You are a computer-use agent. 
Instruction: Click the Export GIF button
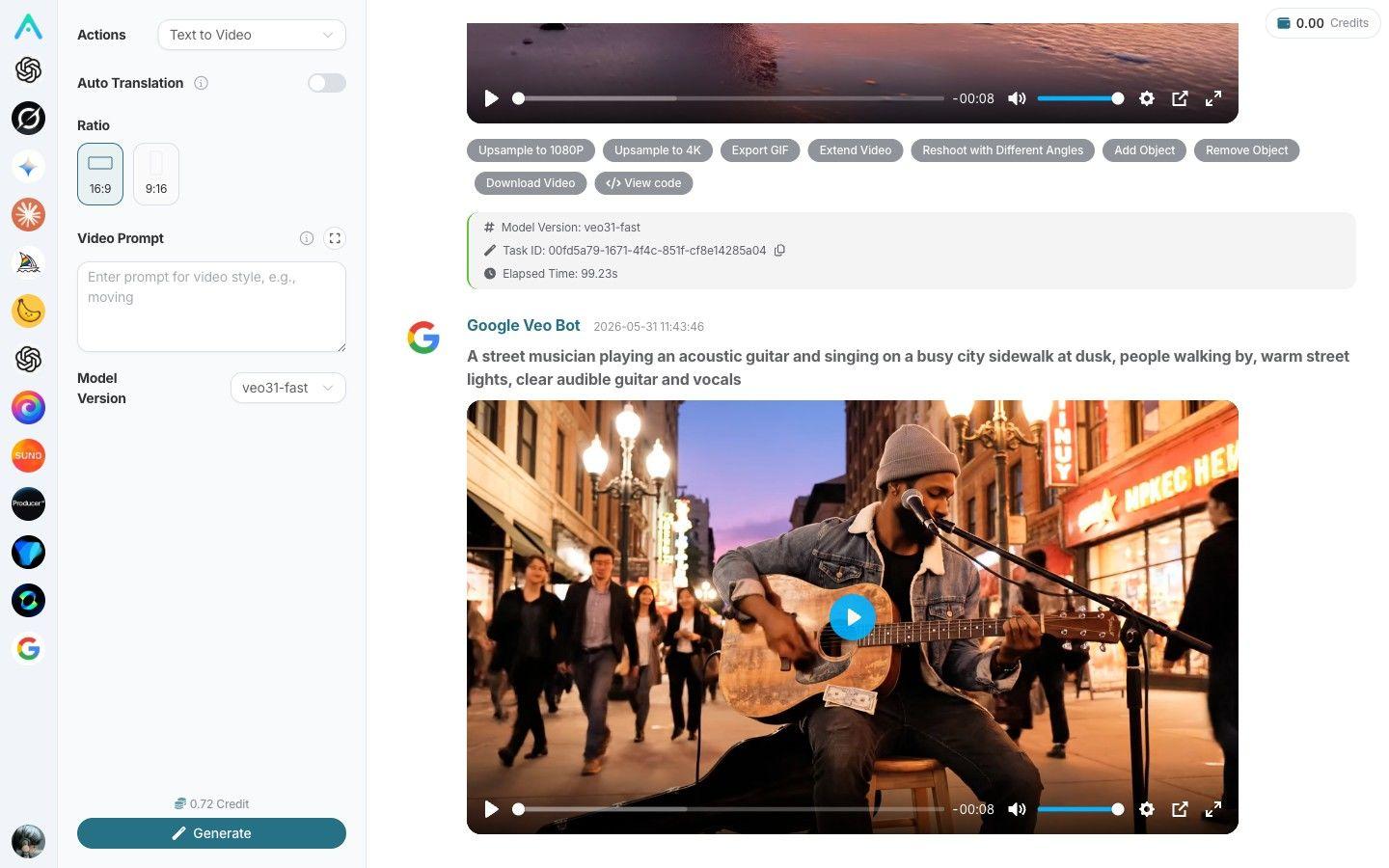pos(760,150)
